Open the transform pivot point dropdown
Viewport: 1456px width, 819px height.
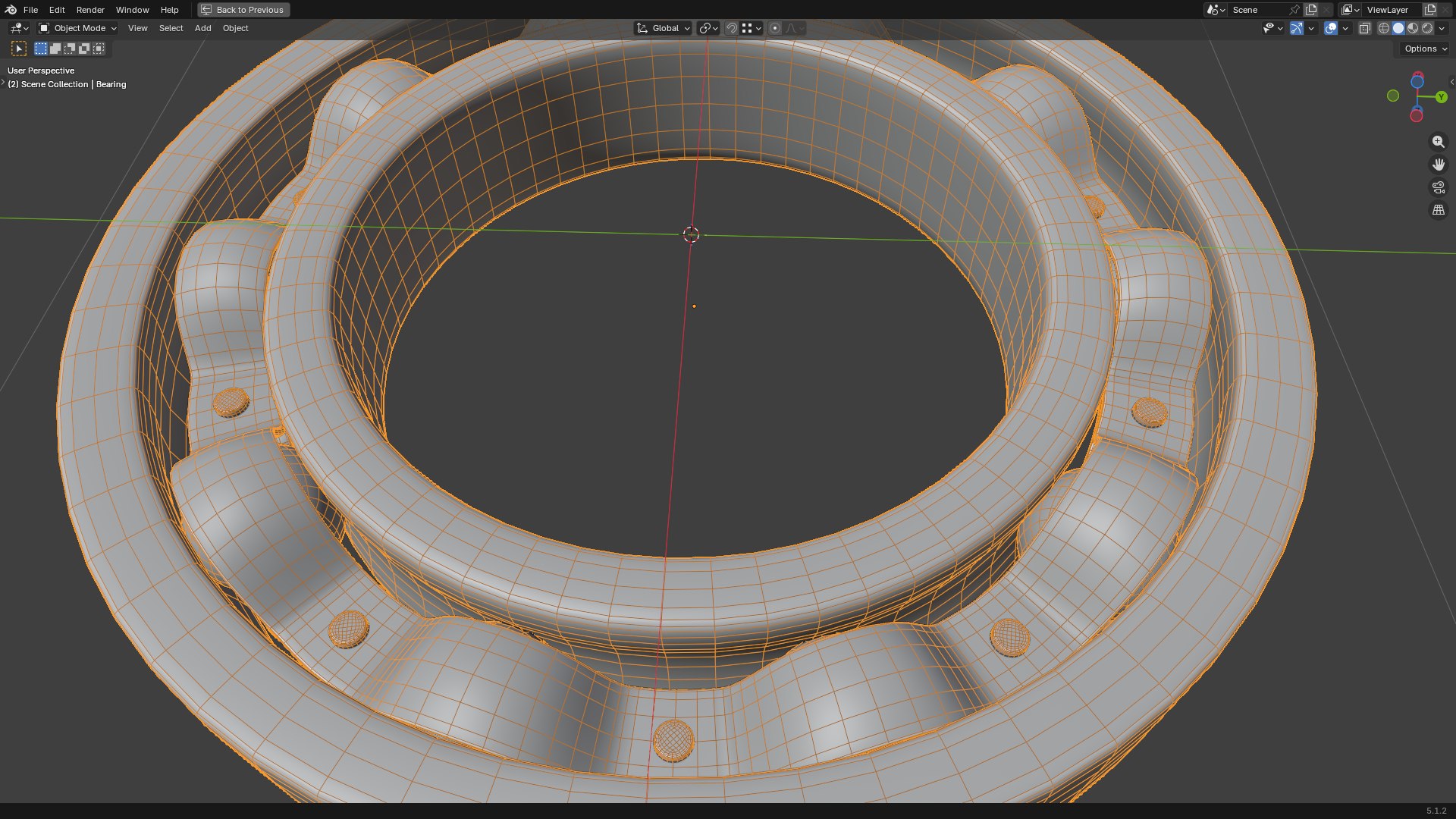point(708,28)
